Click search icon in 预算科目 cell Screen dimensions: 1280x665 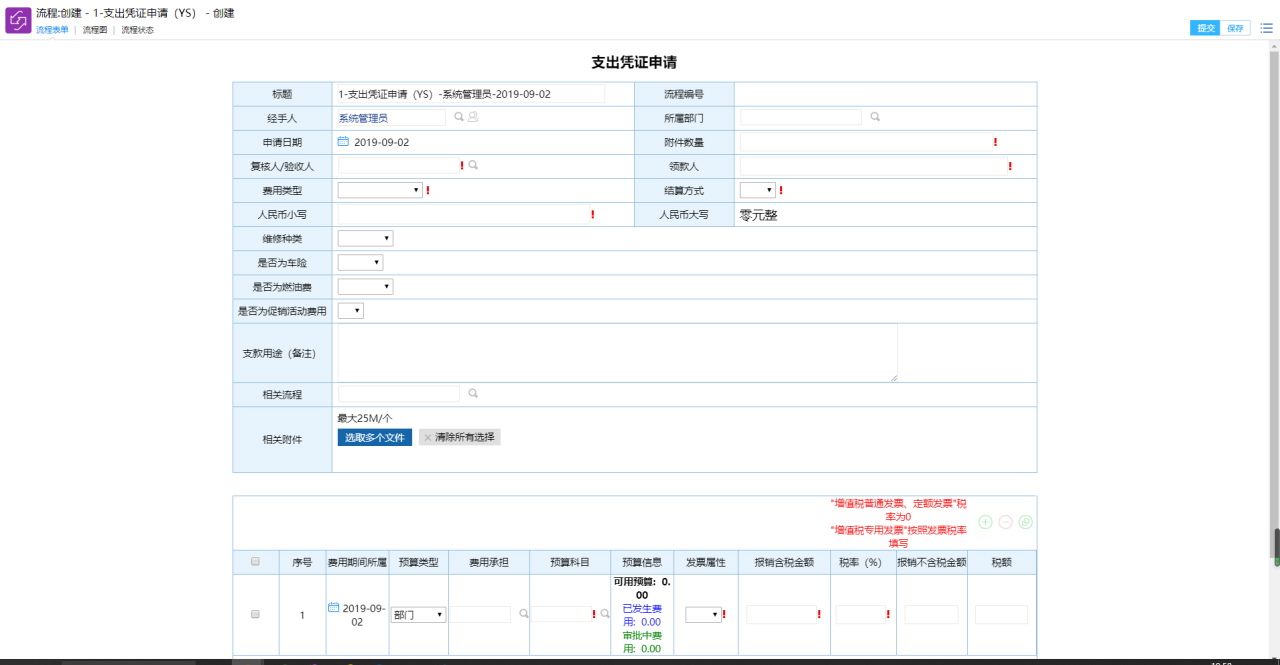click(605, 615)
